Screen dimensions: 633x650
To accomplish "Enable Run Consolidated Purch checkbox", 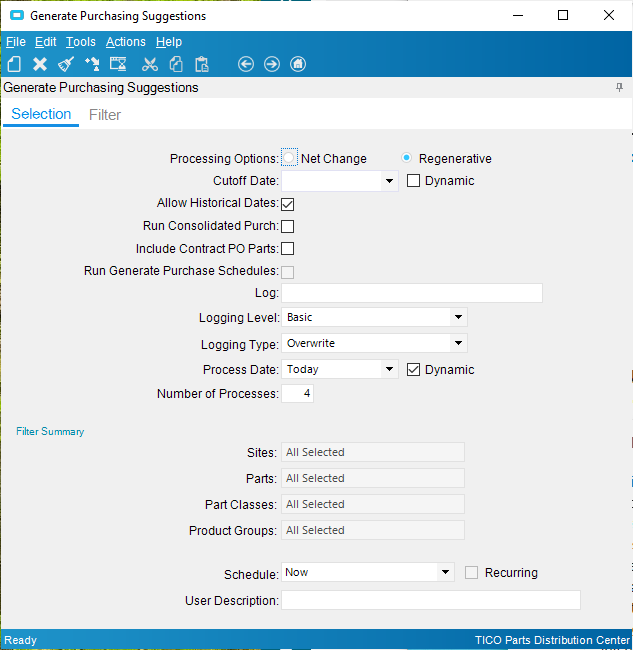I will tap(288, 226).
